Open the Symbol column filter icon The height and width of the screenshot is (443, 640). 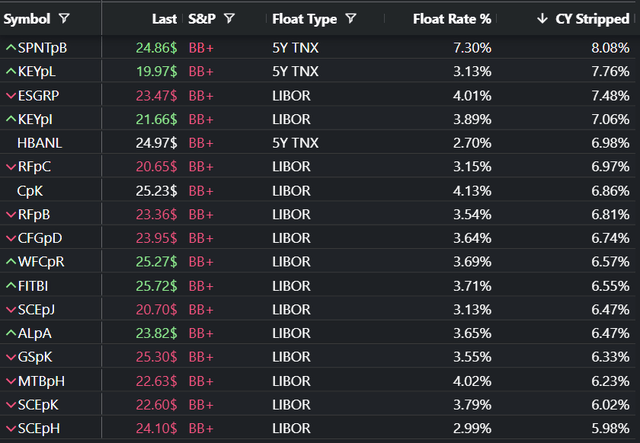pyautogui.click(x=64, y=18)
